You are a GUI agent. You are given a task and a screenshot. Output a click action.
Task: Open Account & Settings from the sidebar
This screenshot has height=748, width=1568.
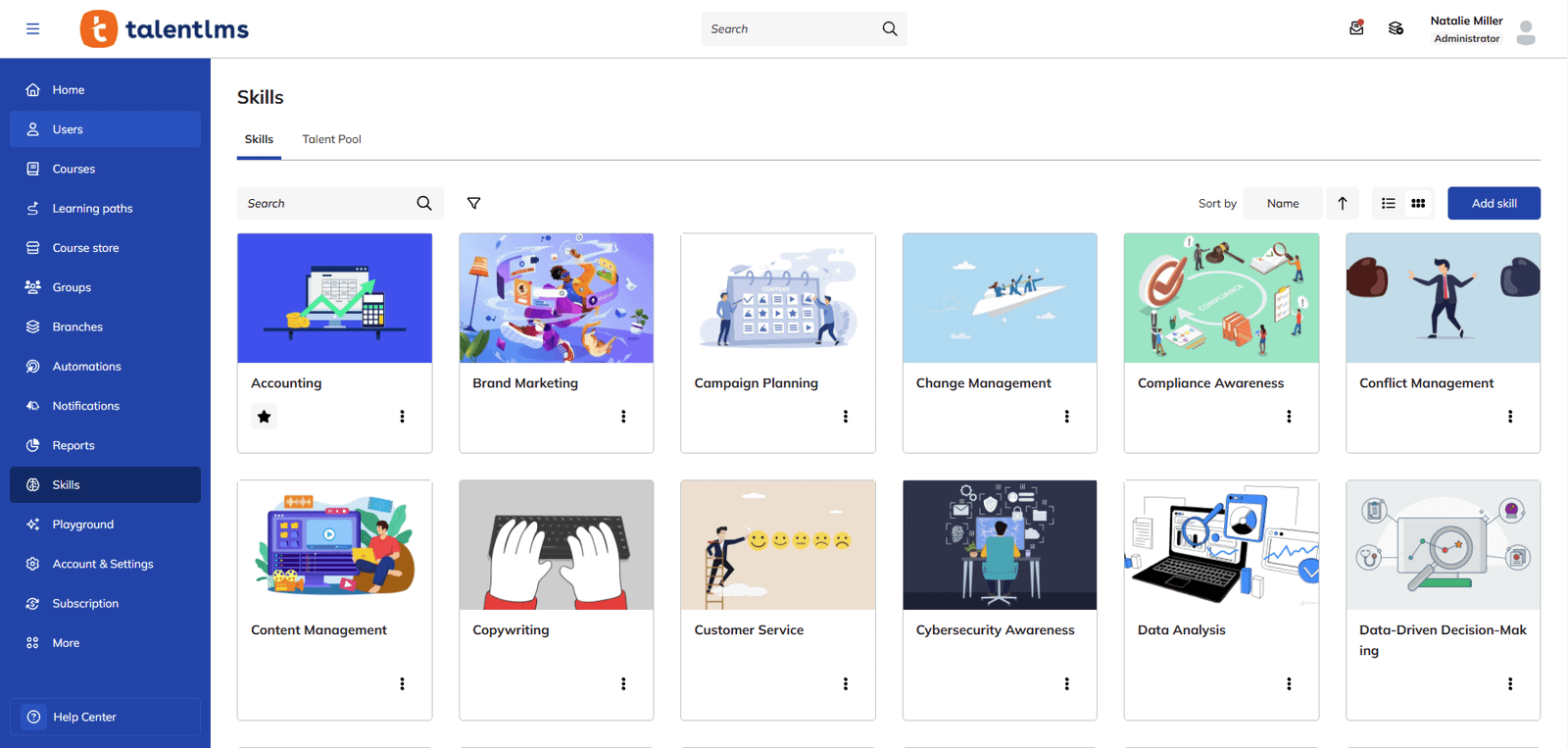click(105, 564)
